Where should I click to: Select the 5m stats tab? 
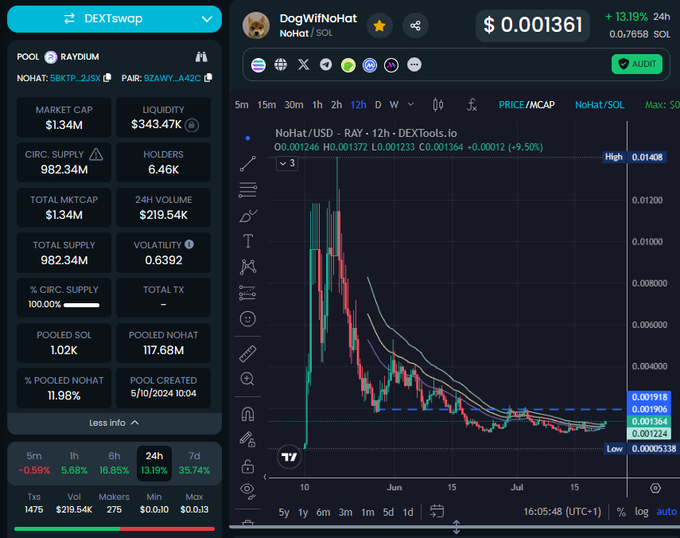tap(34, 463)
